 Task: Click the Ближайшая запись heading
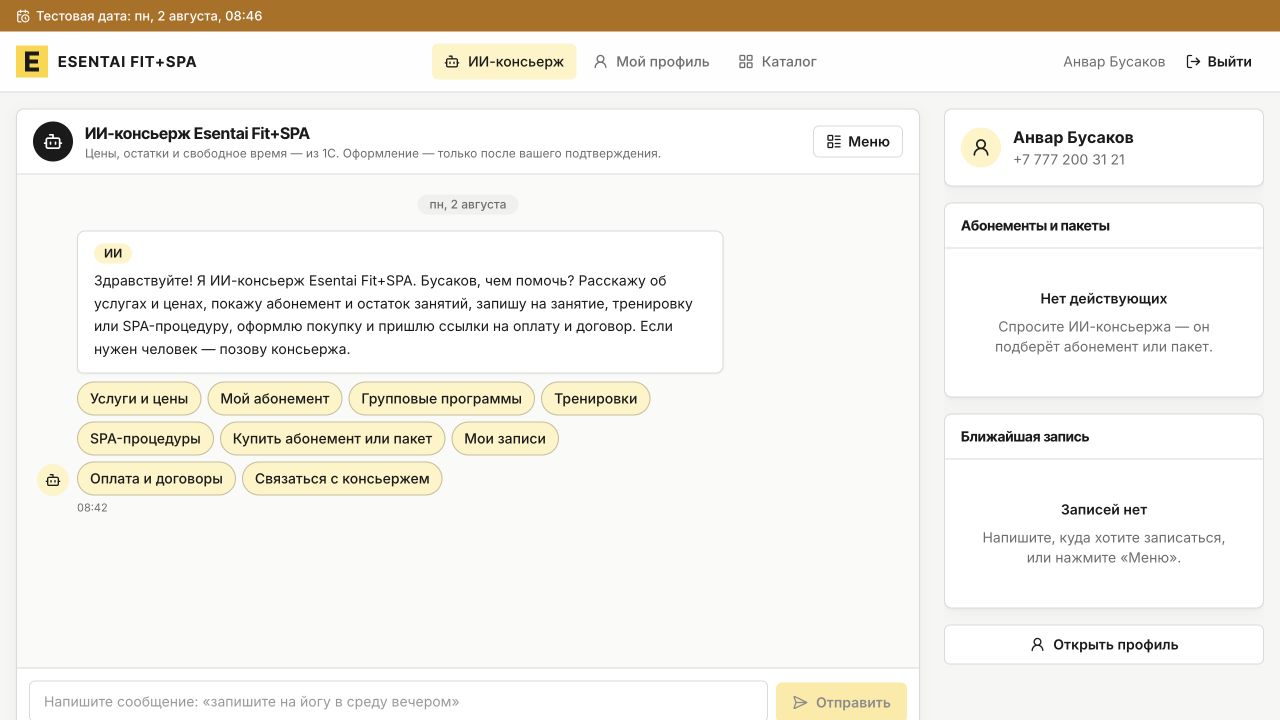pyautogui.click(x=1025, y=437)
